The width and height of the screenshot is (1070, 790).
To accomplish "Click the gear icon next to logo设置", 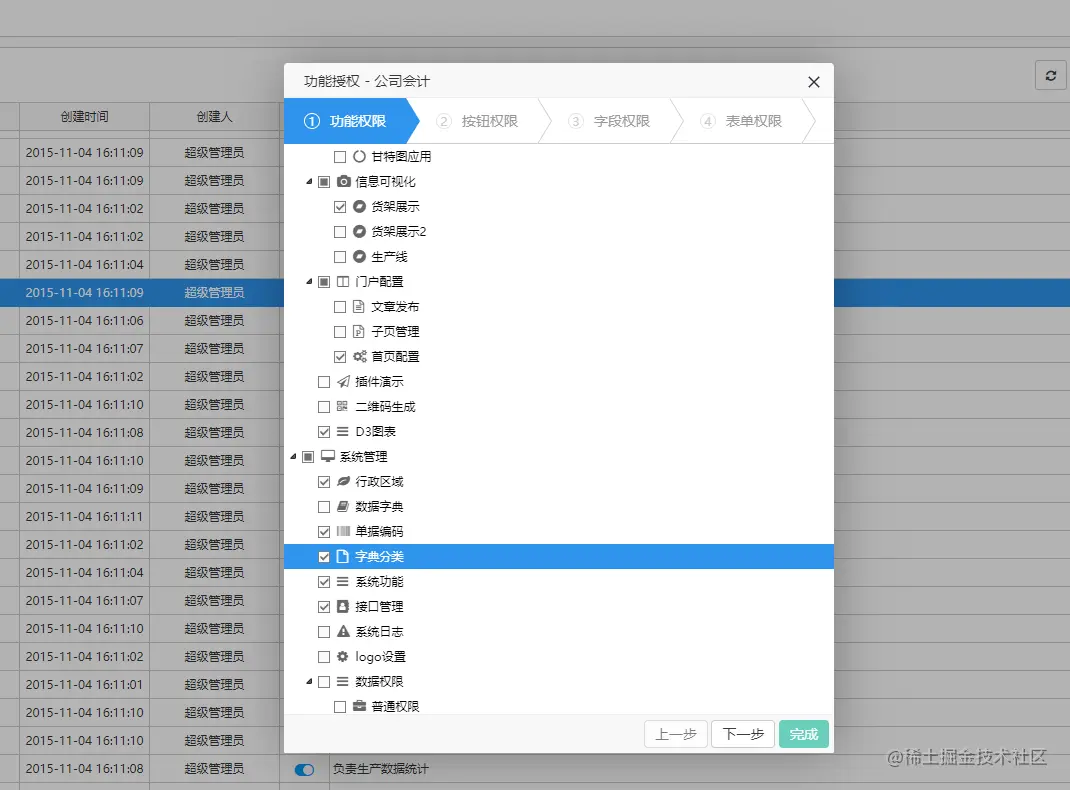I will [x=343, y=656].
